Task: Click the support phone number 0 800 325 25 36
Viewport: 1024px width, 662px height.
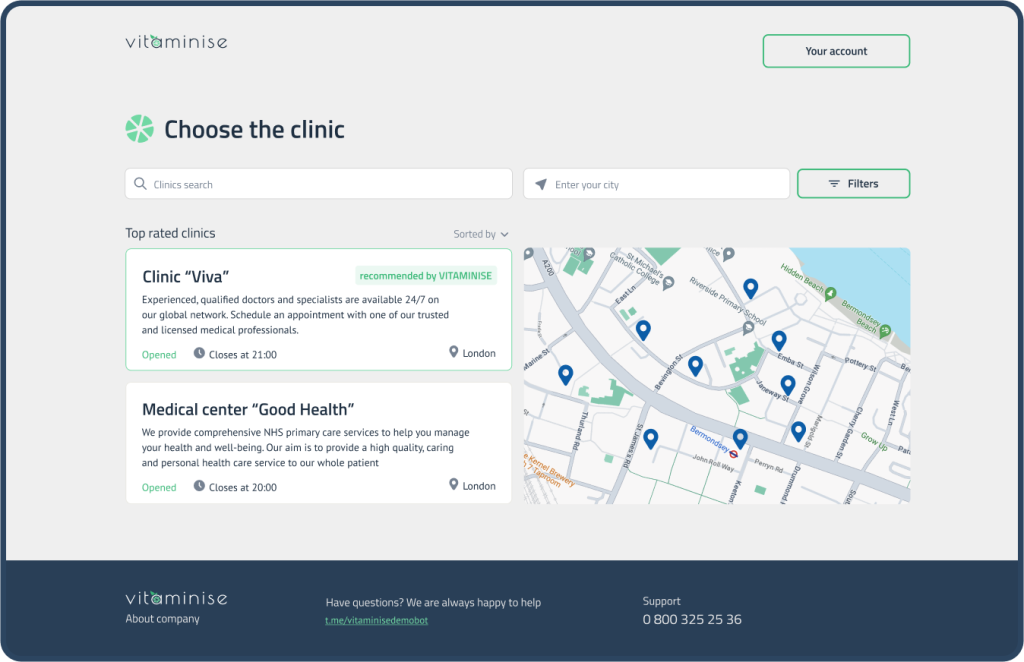Action: (x=692, y=620)
